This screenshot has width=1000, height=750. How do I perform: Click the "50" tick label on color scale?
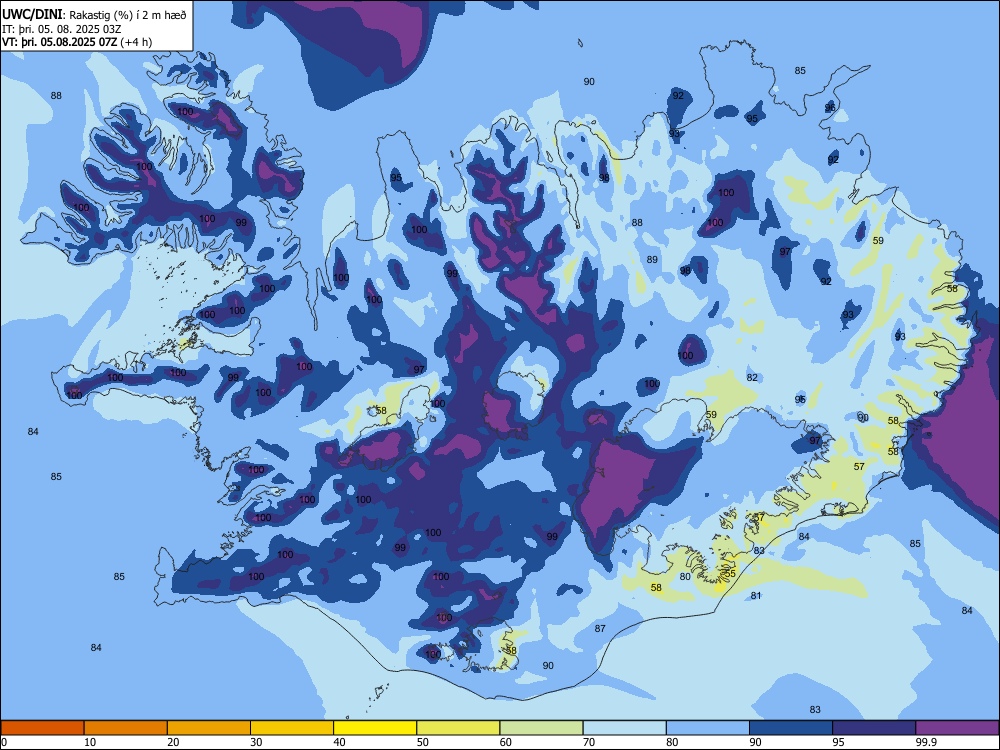tap(423, 742)
